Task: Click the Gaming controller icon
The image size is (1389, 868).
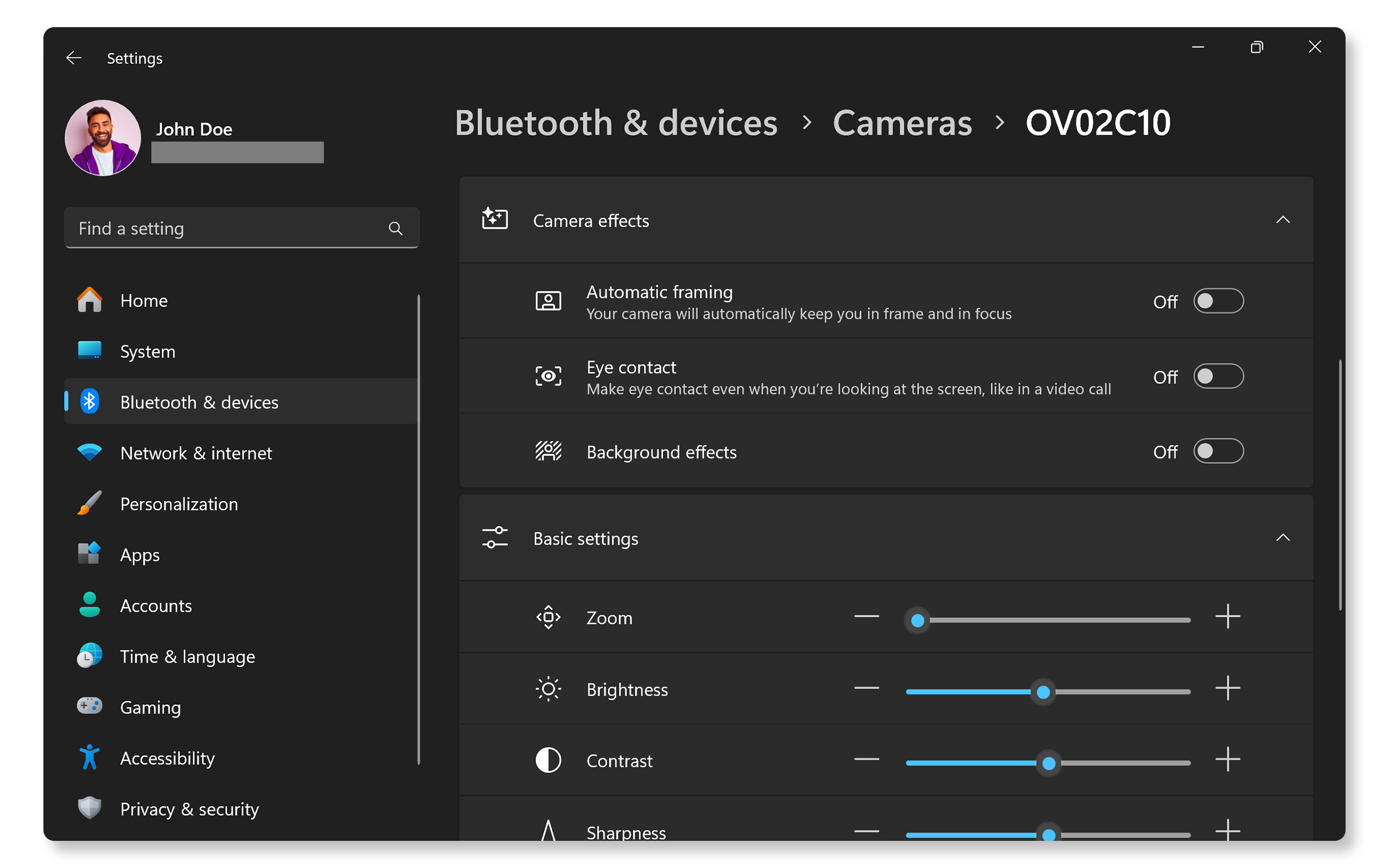Action: click(x=90, y=706)
